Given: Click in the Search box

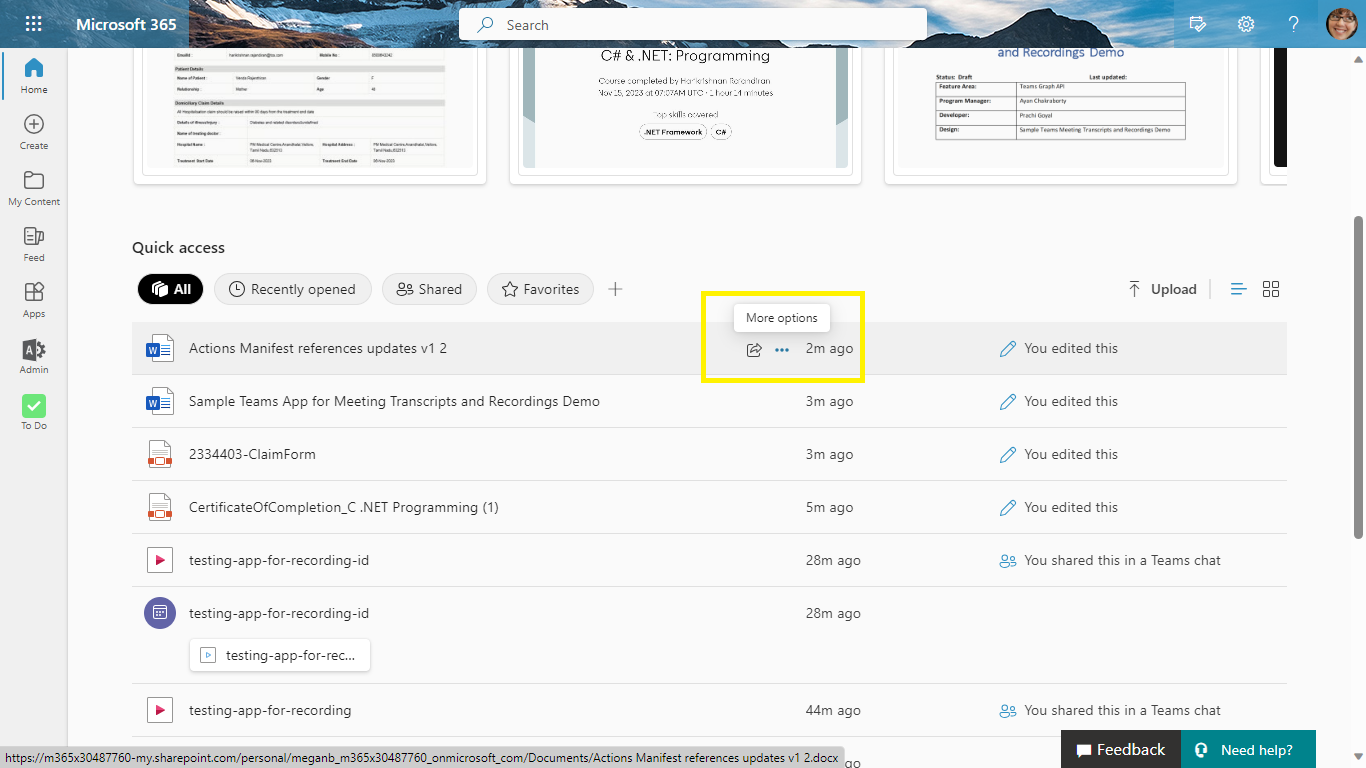Looking at the screenshot, I should [x=692, y=25].
